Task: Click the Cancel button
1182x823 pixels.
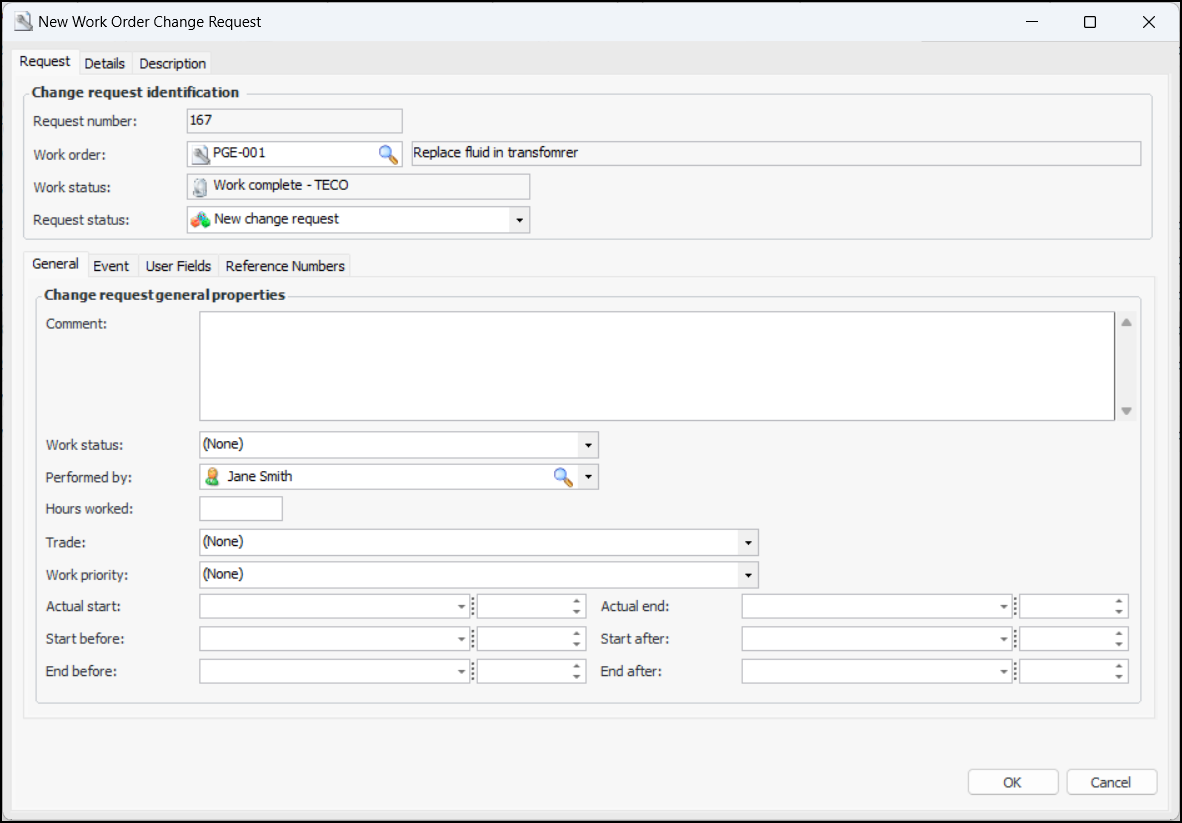Action: click(1111, 783)
